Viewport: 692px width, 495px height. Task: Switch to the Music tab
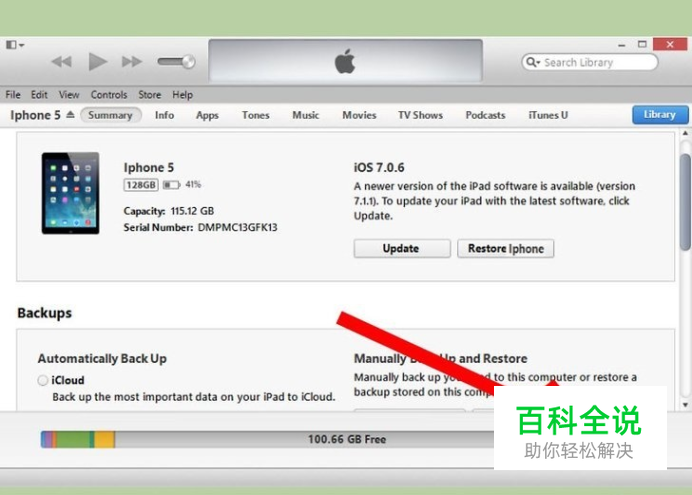tap(305, 115)
